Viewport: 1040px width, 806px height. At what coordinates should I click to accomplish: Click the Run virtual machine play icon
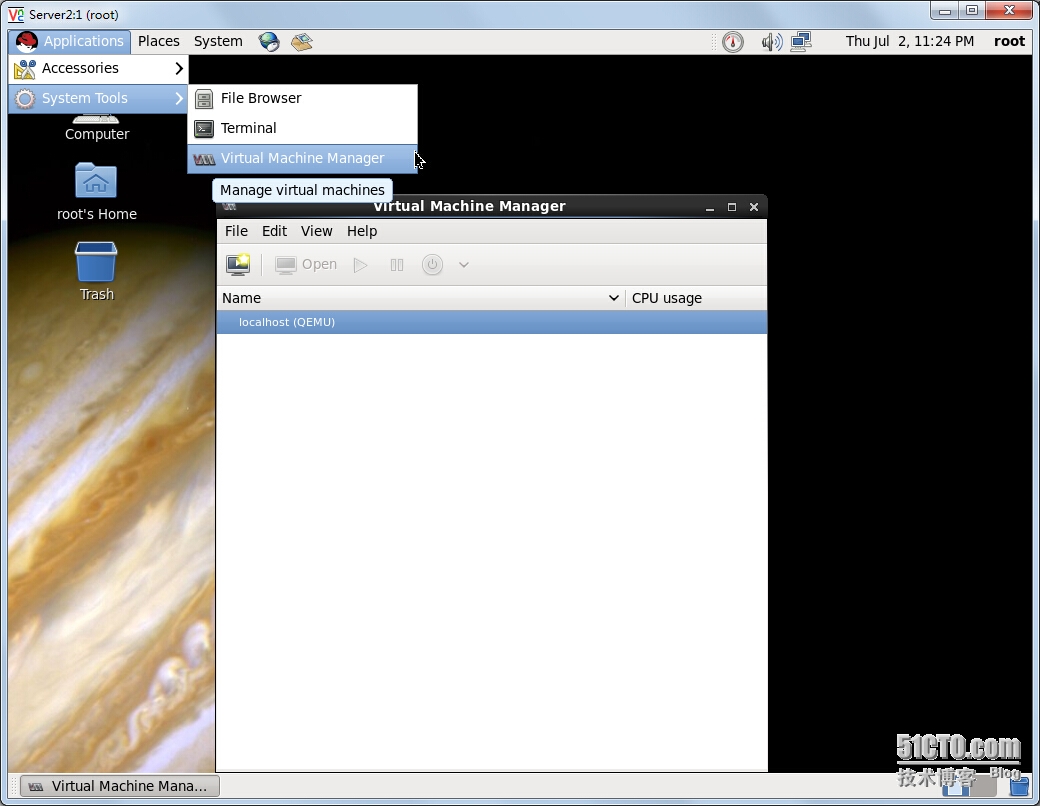[x=360, y=265]
